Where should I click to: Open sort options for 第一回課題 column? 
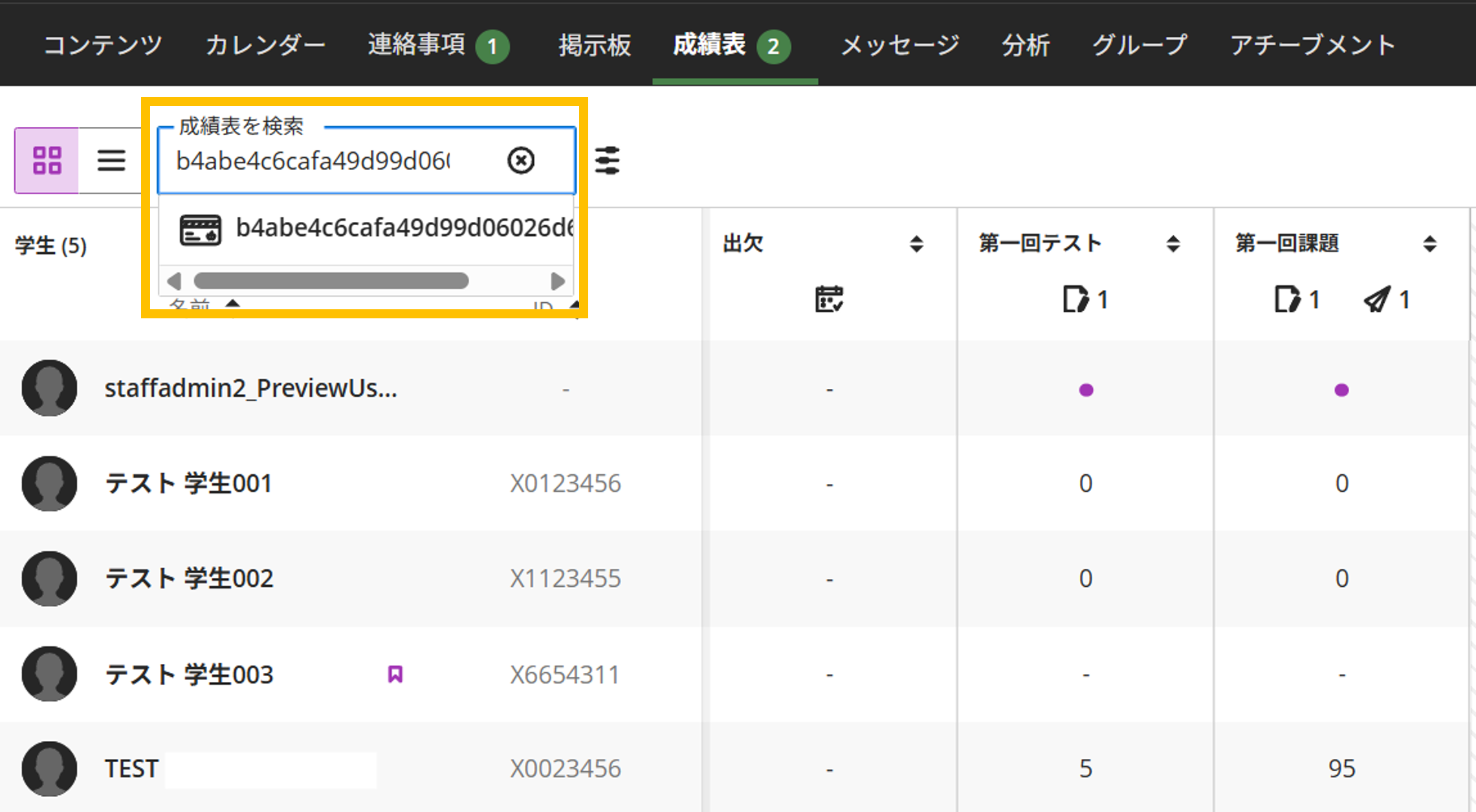(1430, 244)
